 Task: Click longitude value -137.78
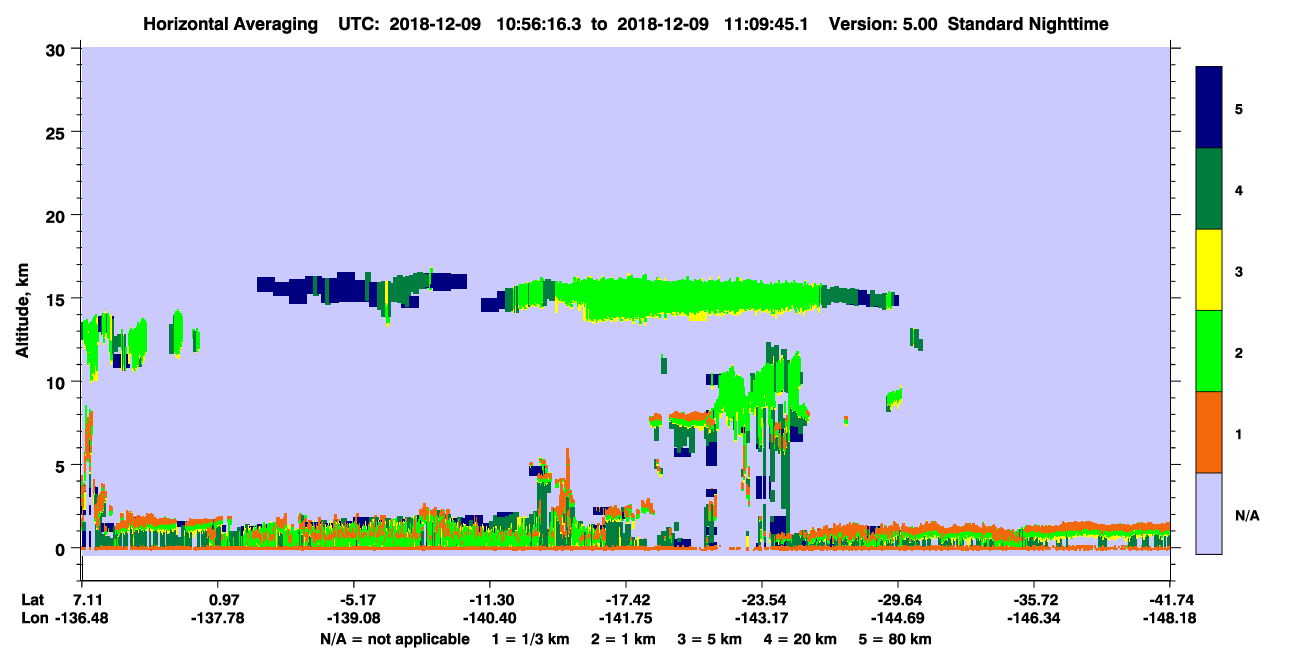point(218,619)
